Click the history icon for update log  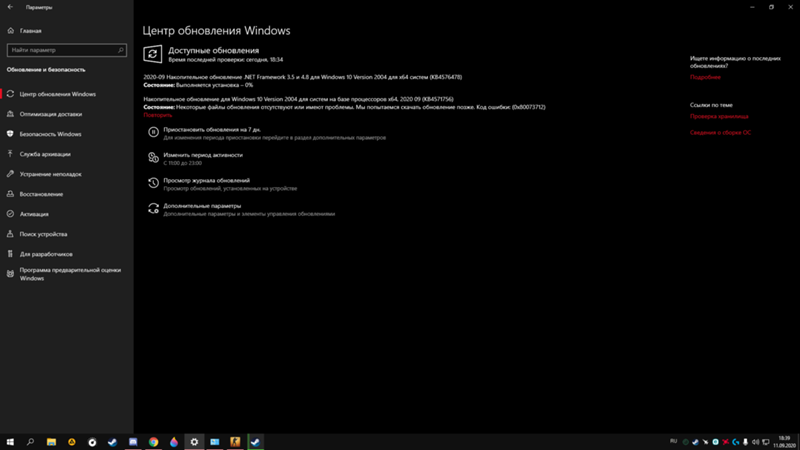[153, 183]
